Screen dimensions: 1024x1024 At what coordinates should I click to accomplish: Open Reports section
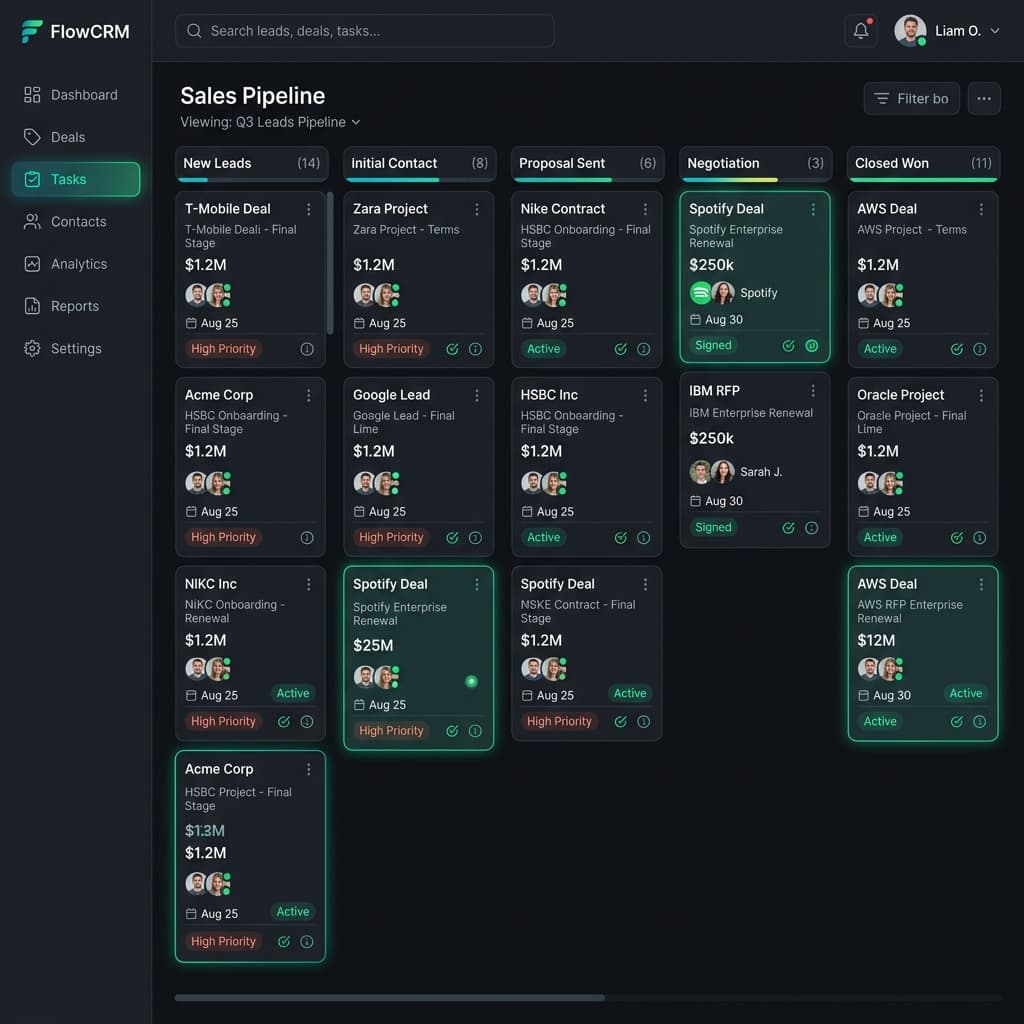[x=76, y=306]
